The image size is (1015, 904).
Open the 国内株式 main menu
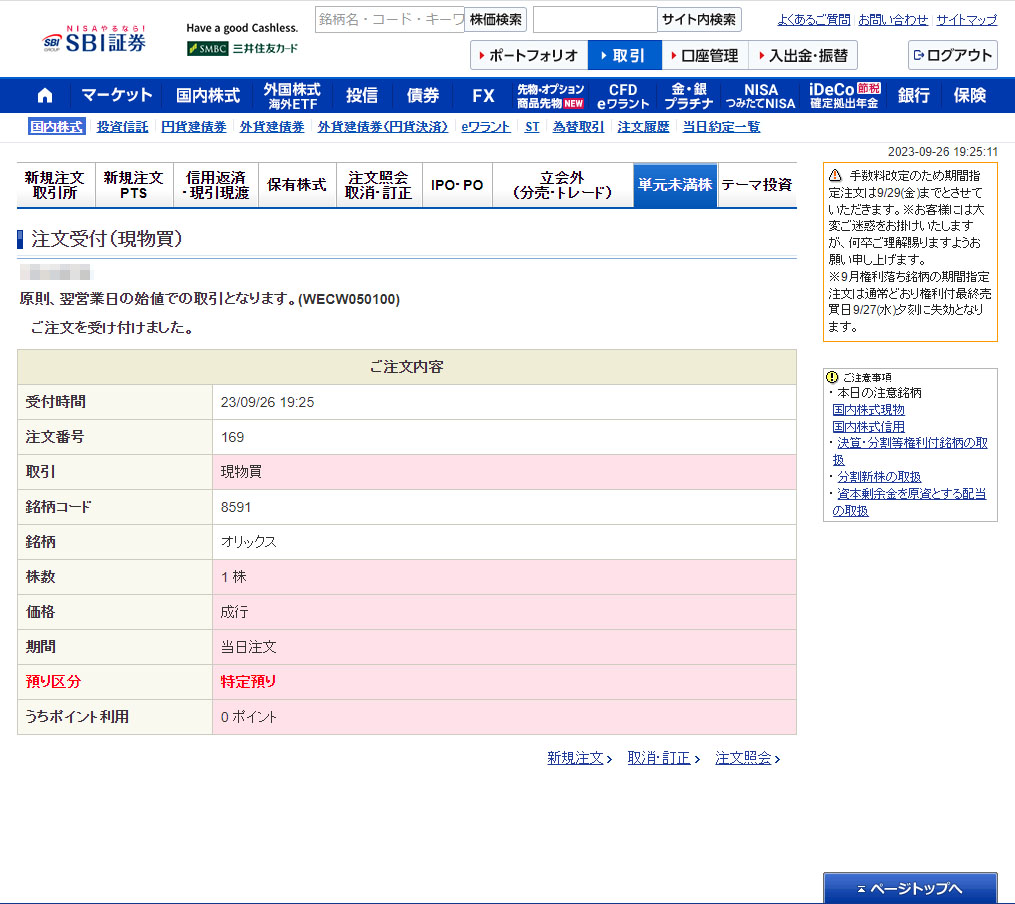[208, 95]
